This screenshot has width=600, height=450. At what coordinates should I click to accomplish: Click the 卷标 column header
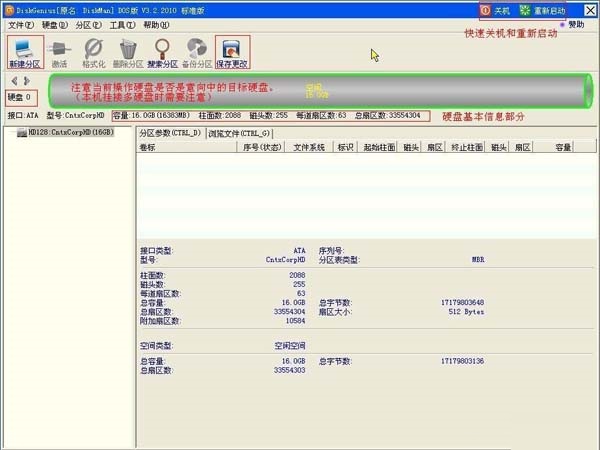[187, 147]
